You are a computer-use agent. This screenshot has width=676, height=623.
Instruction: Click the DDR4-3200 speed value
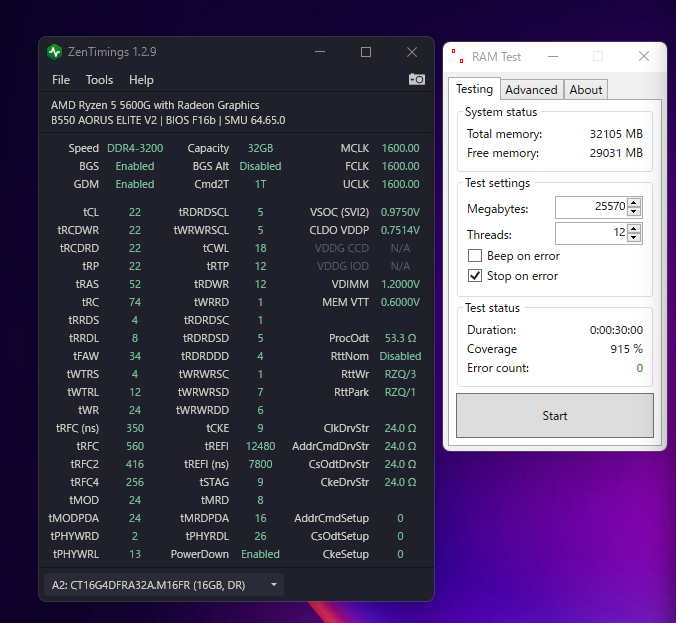click(x=135, y=148)
